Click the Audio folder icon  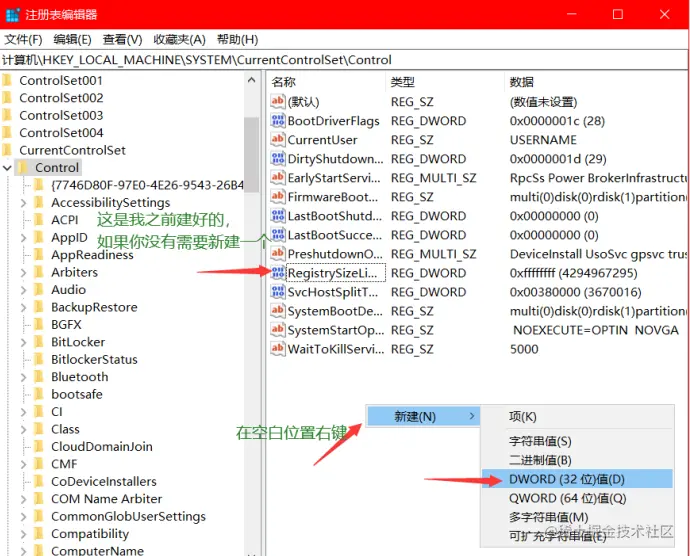click(39, 289)
